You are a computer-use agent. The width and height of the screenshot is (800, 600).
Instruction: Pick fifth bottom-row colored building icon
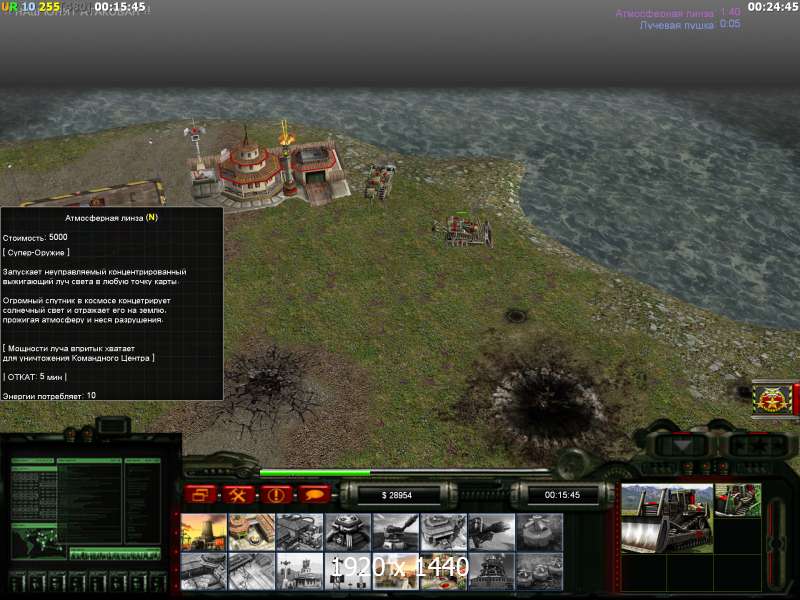tap(395, 571)
